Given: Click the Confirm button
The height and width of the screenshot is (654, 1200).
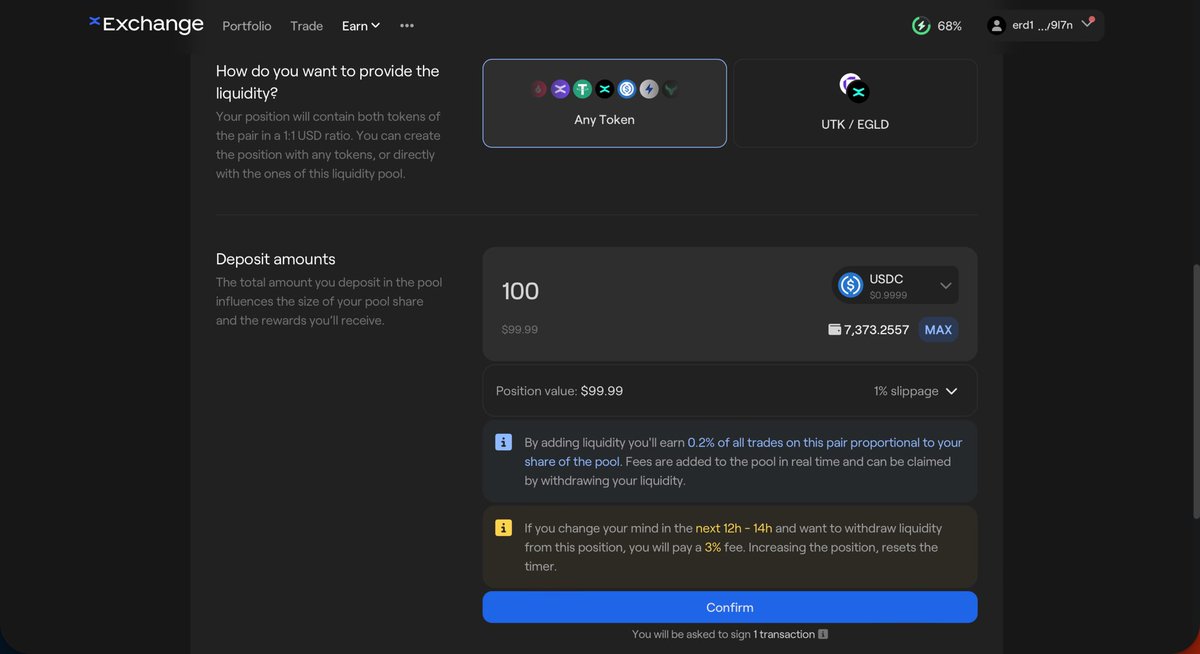Looking at the screenshot, I should (730, 607).
